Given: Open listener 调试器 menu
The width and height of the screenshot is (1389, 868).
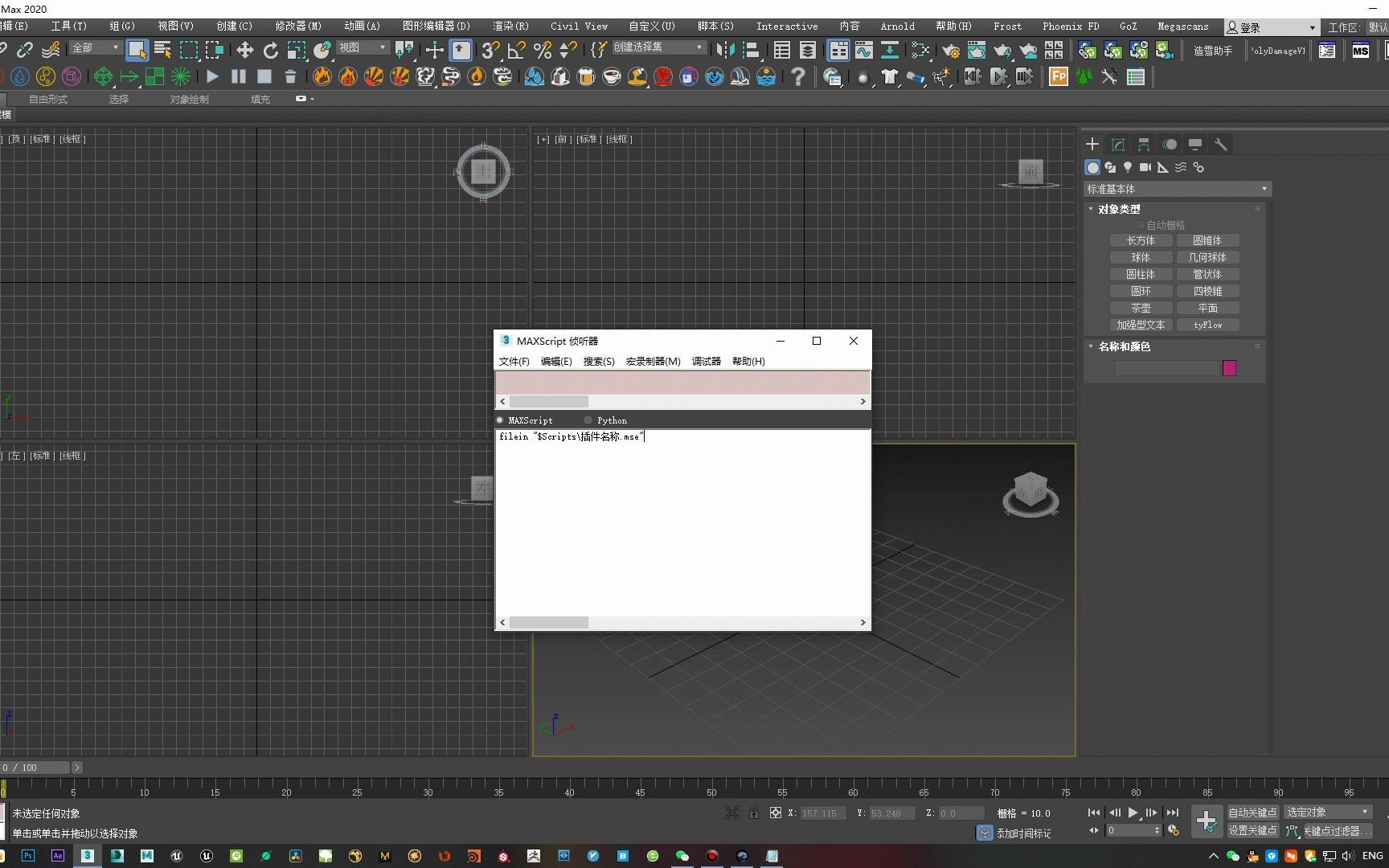Looking at the screenshot, I should click(706, 362).
